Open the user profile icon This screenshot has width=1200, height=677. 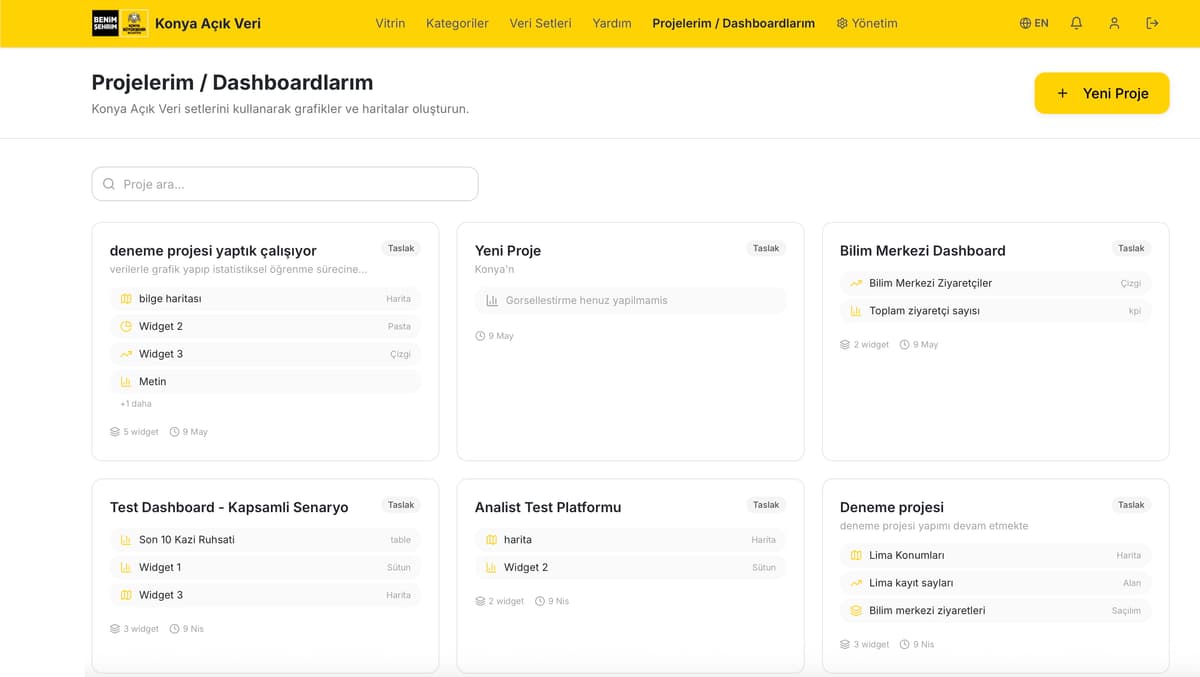point(1114,23)
